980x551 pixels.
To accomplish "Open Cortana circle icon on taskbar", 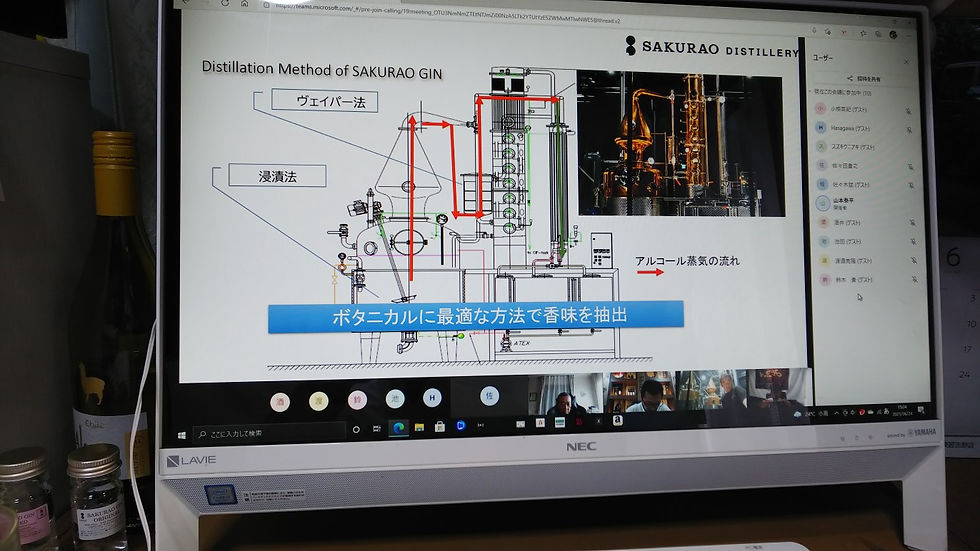I will (356, 429).
